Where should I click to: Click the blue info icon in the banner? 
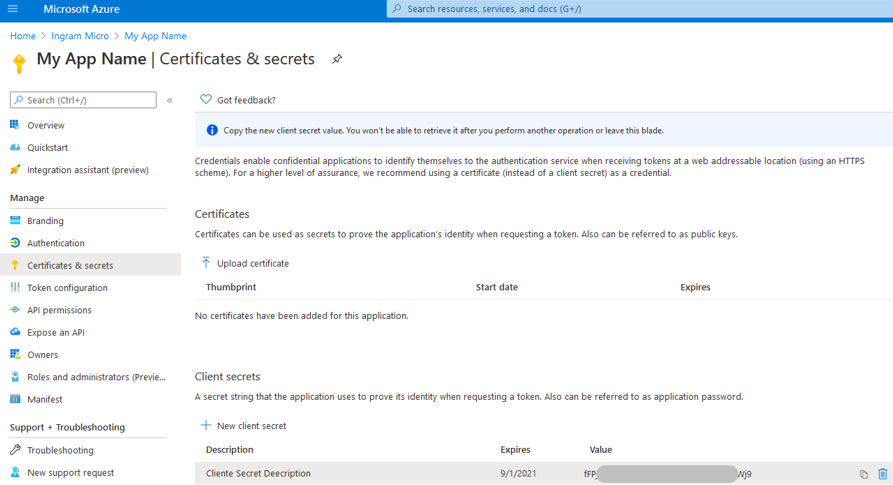[x=212, y=130]
